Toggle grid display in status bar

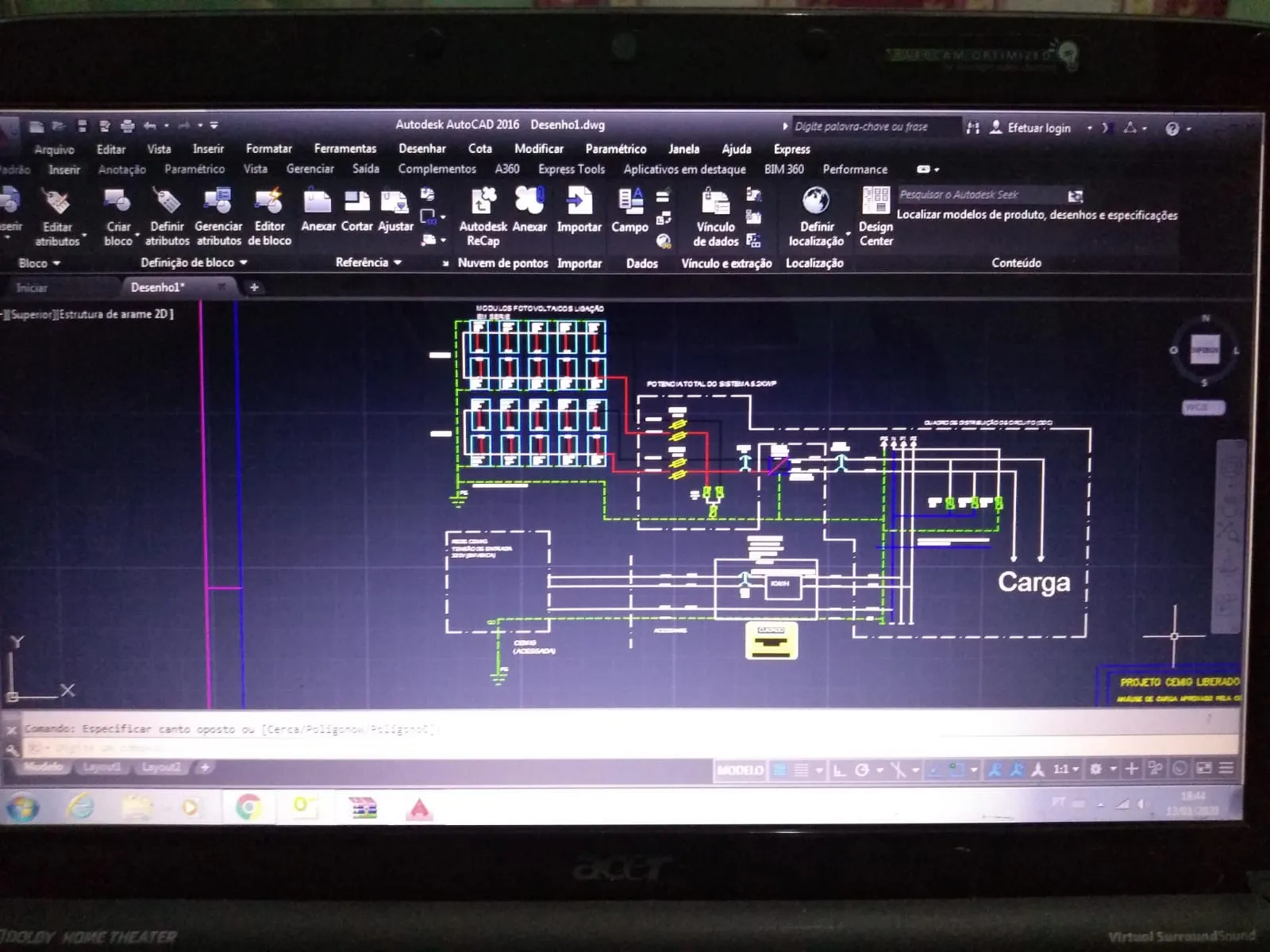[780, 770]
